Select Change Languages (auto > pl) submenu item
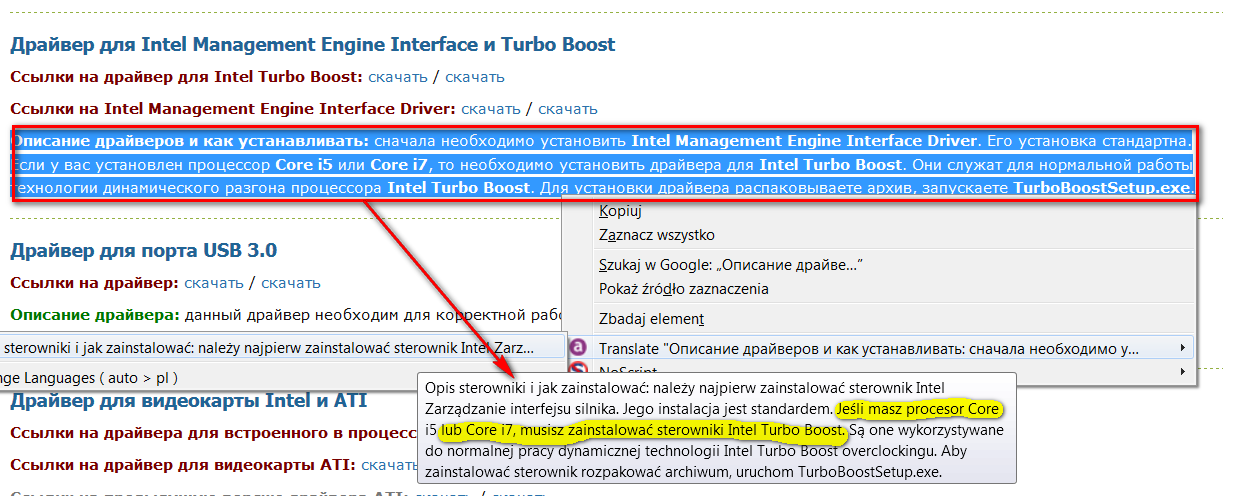The image size is (1235, 496). 89,378
